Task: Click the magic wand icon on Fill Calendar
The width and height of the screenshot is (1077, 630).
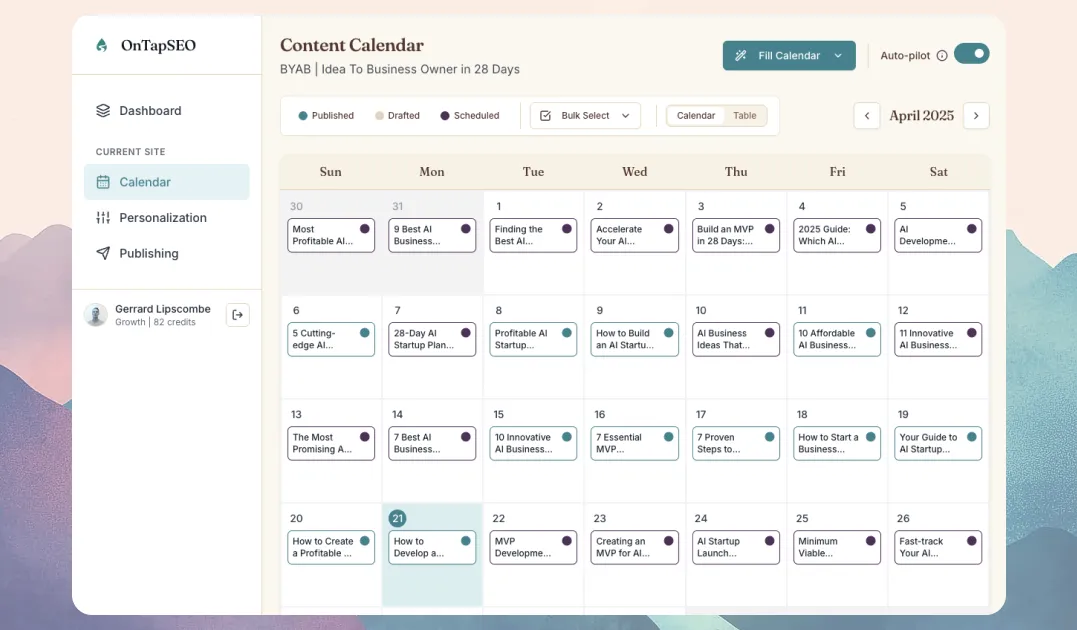Action: pos(741,56)
